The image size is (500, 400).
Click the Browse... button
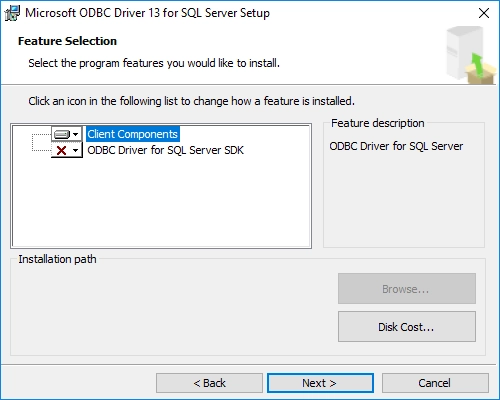(407, 289)
